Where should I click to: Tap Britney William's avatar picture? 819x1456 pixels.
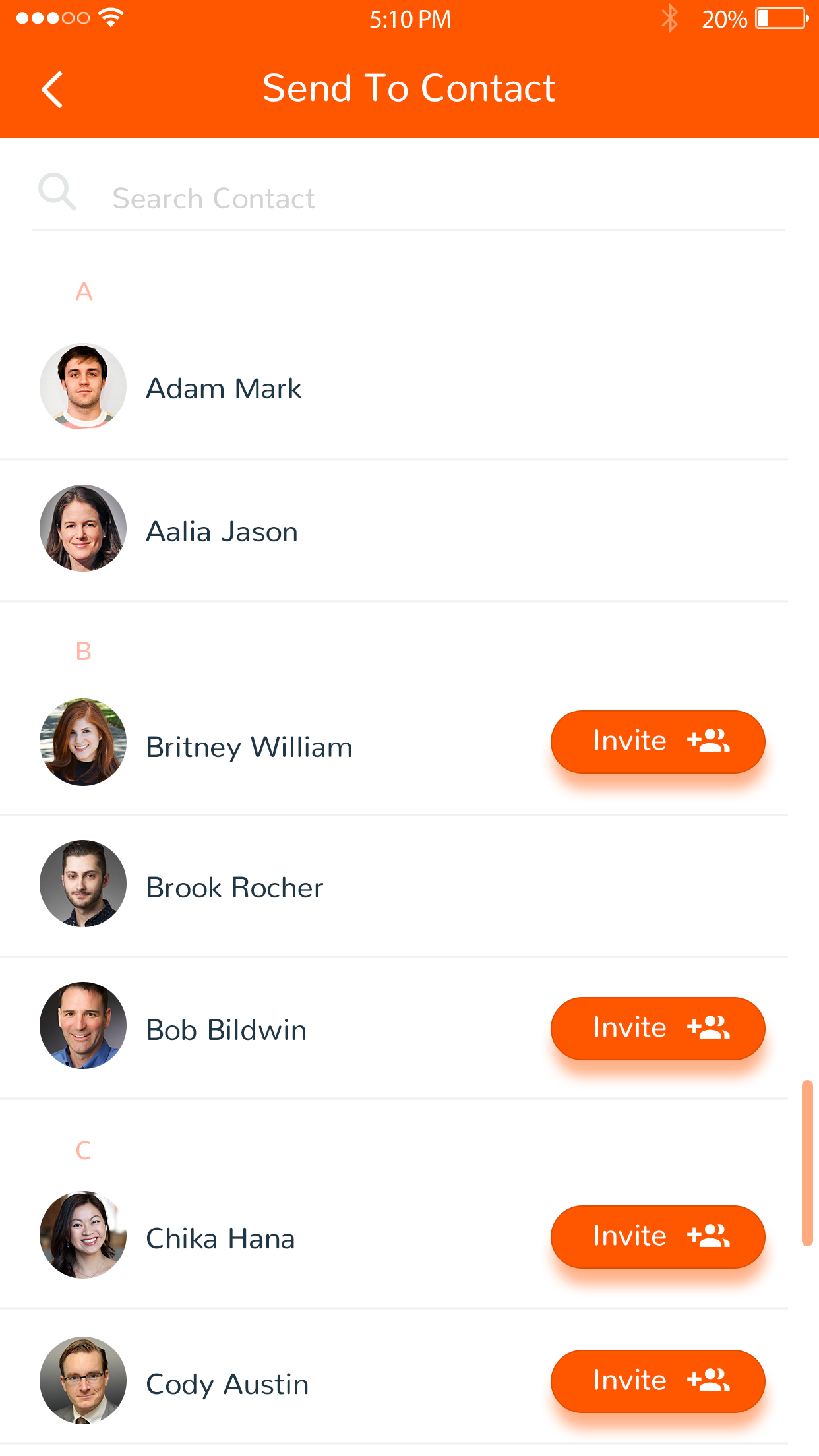(x=83, y=742)
